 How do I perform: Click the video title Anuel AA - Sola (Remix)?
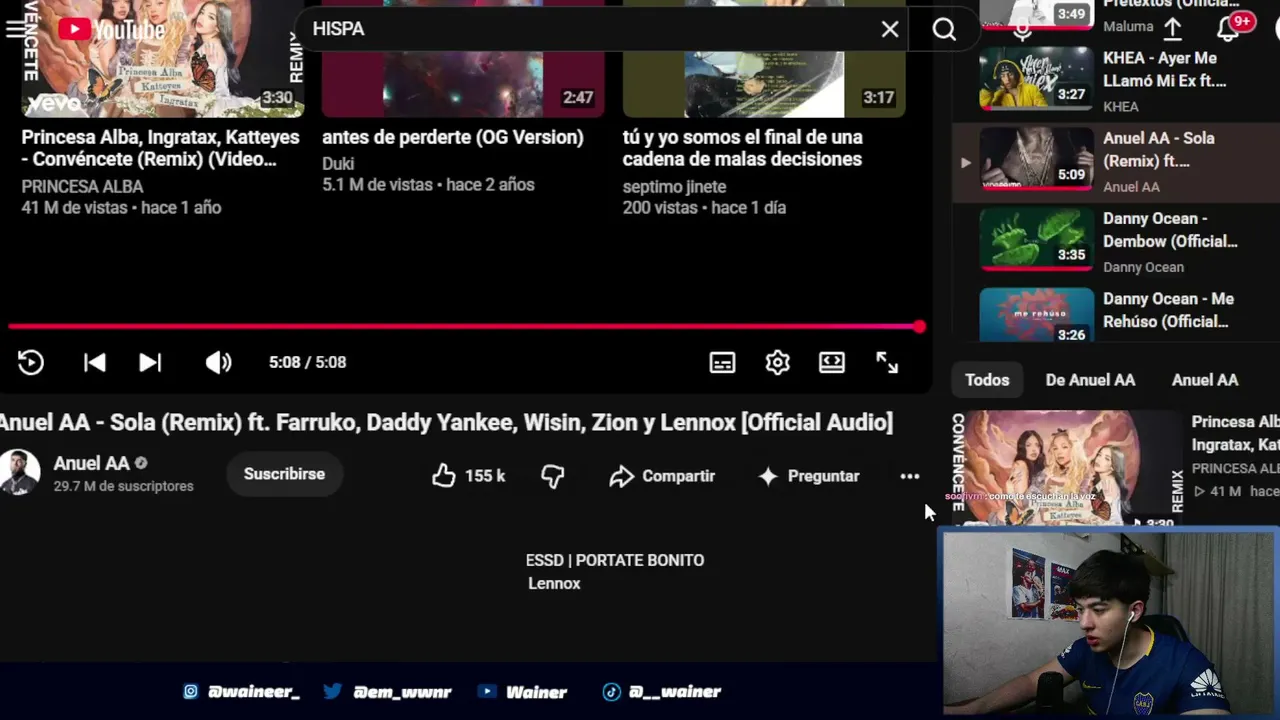pos(446,422)
